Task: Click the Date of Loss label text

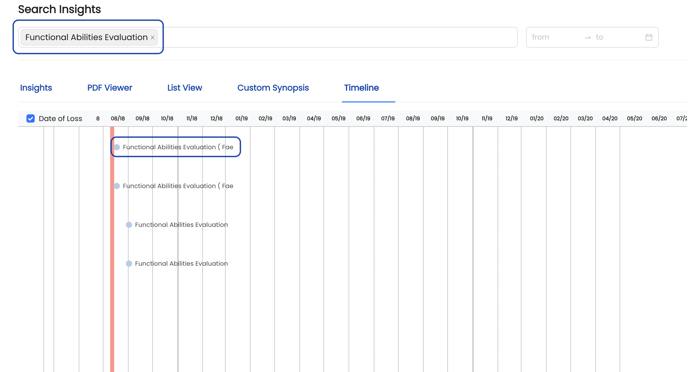Action: (x=60, y=118)
